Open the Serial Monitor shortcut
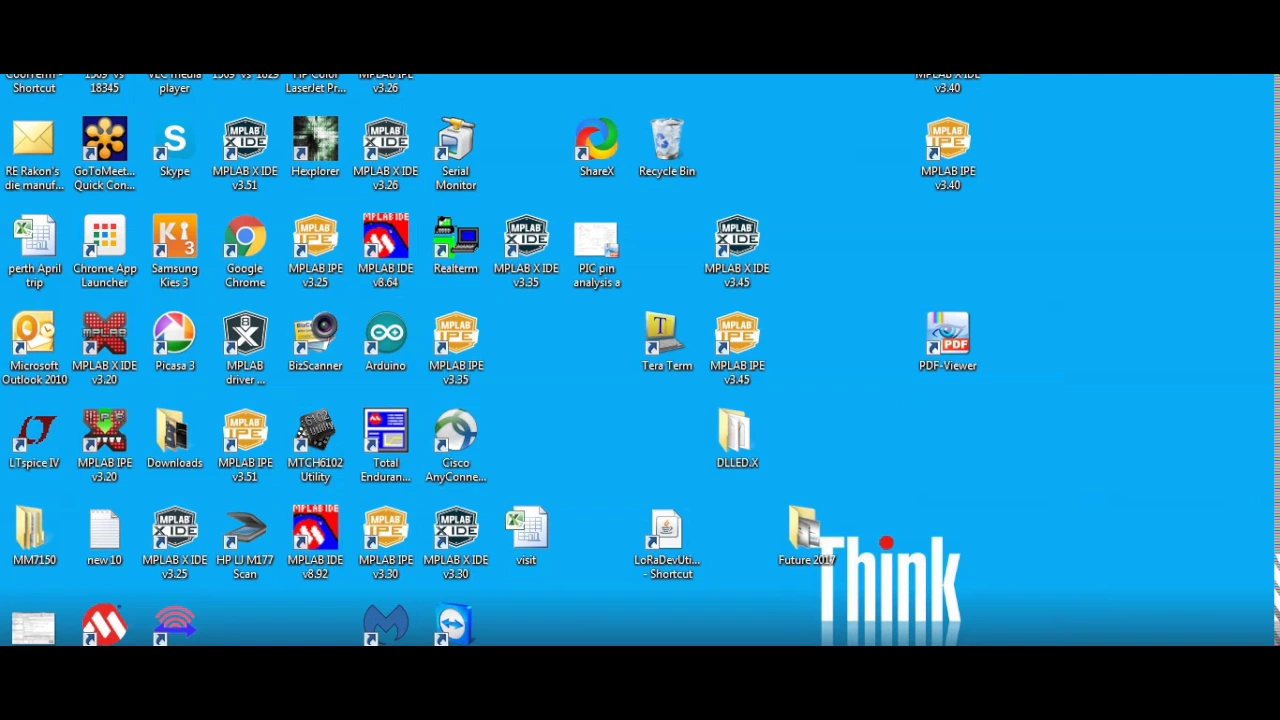This screenshot has width=1280, height=720. pyautogui.click(x=456, y=155)
